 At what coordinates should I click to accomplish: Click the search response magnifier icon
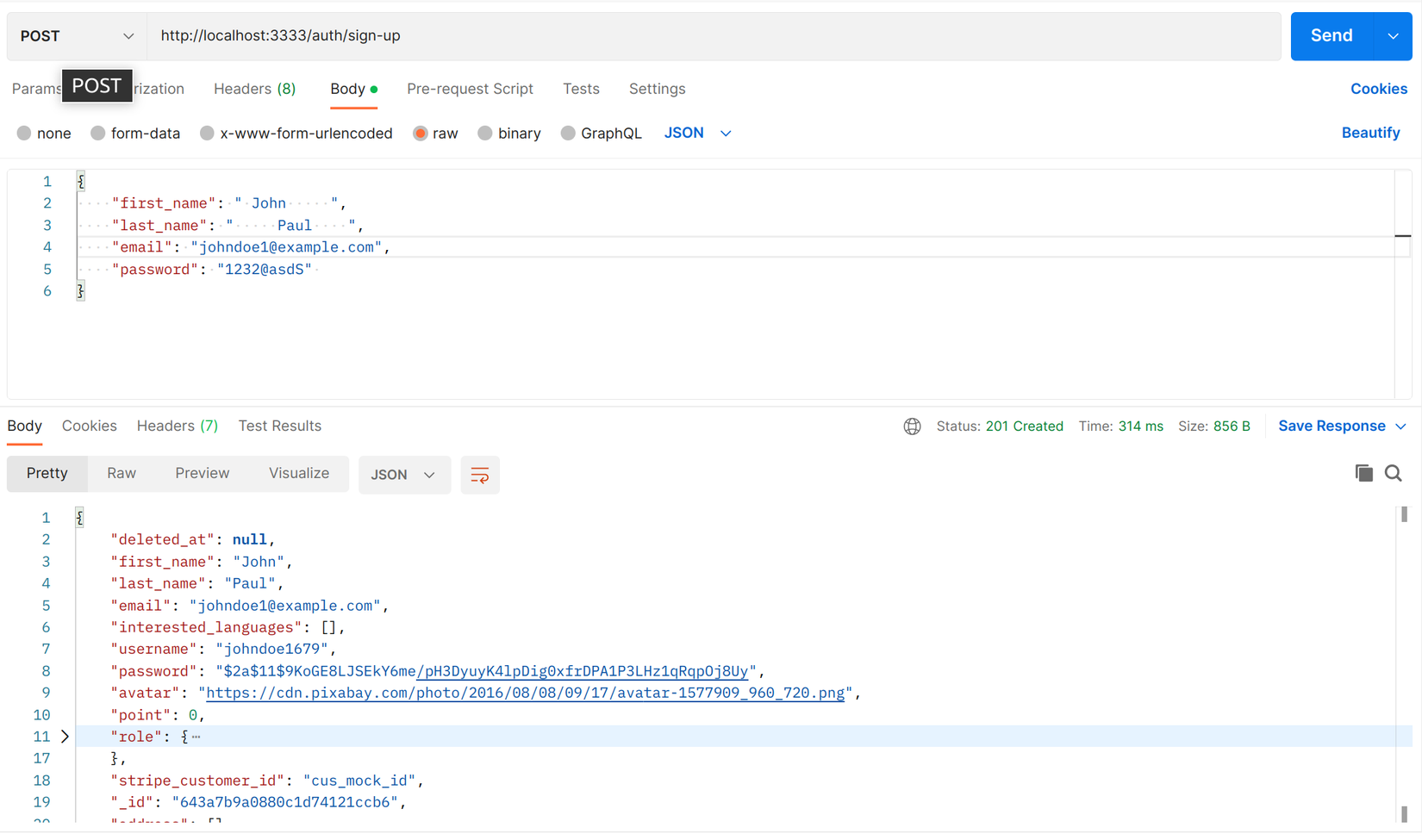point(1393,473)
